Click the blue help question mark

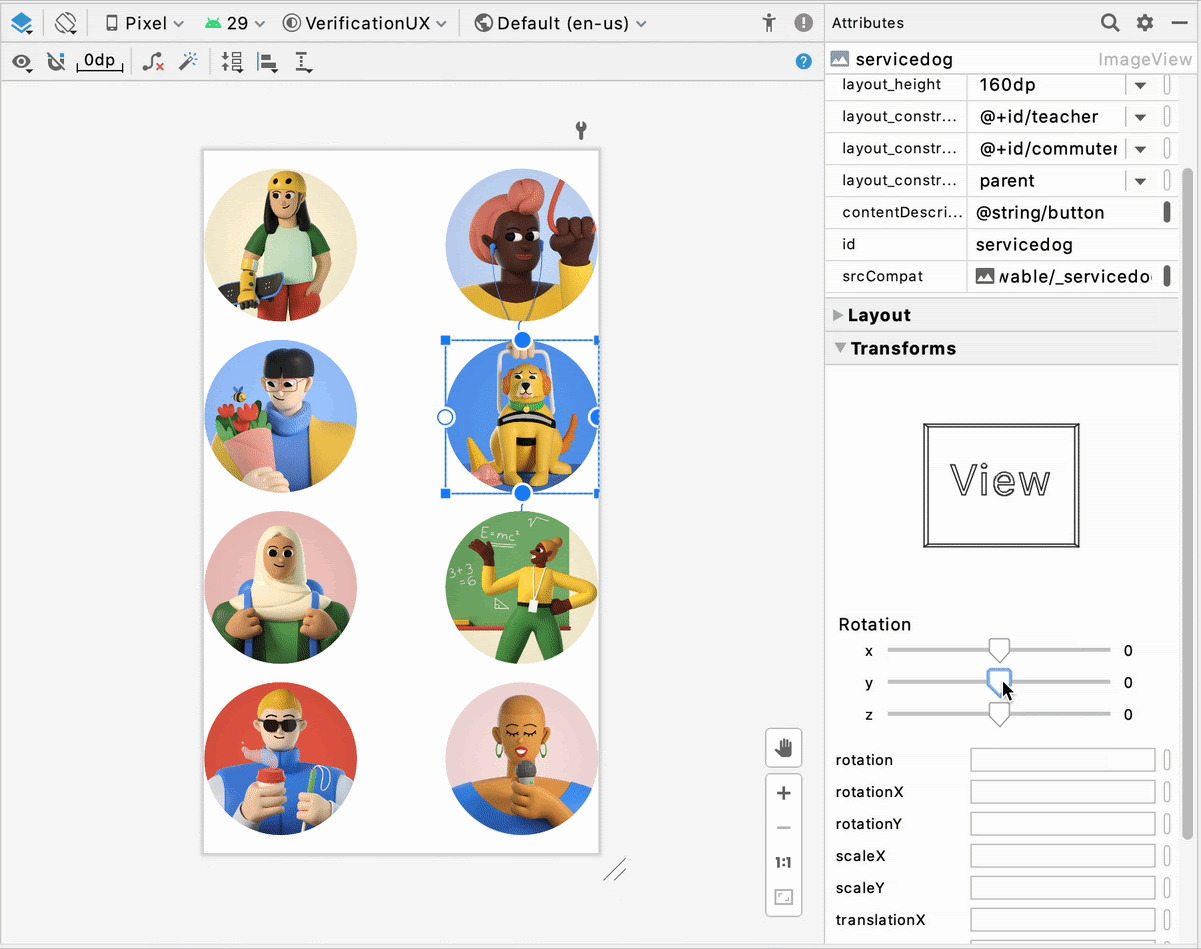pos(803,62)
